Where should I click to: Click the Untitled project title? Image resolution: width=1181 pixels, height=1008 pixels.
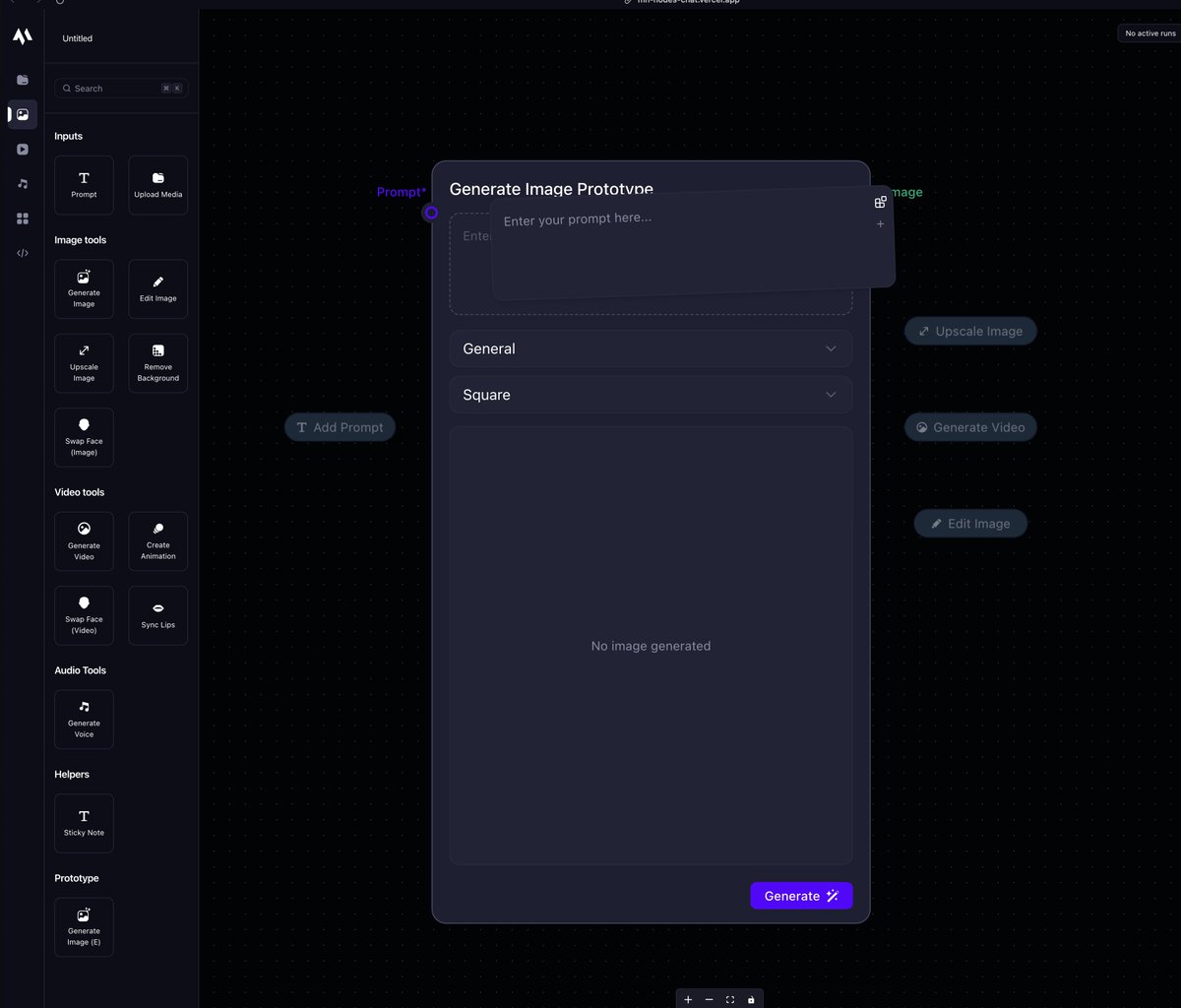pyautogui.click(x=78, y=38)
